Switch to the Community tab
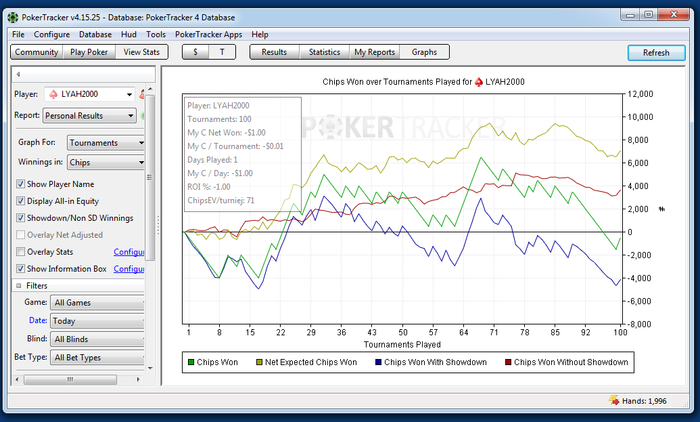 tap(37, 52)
